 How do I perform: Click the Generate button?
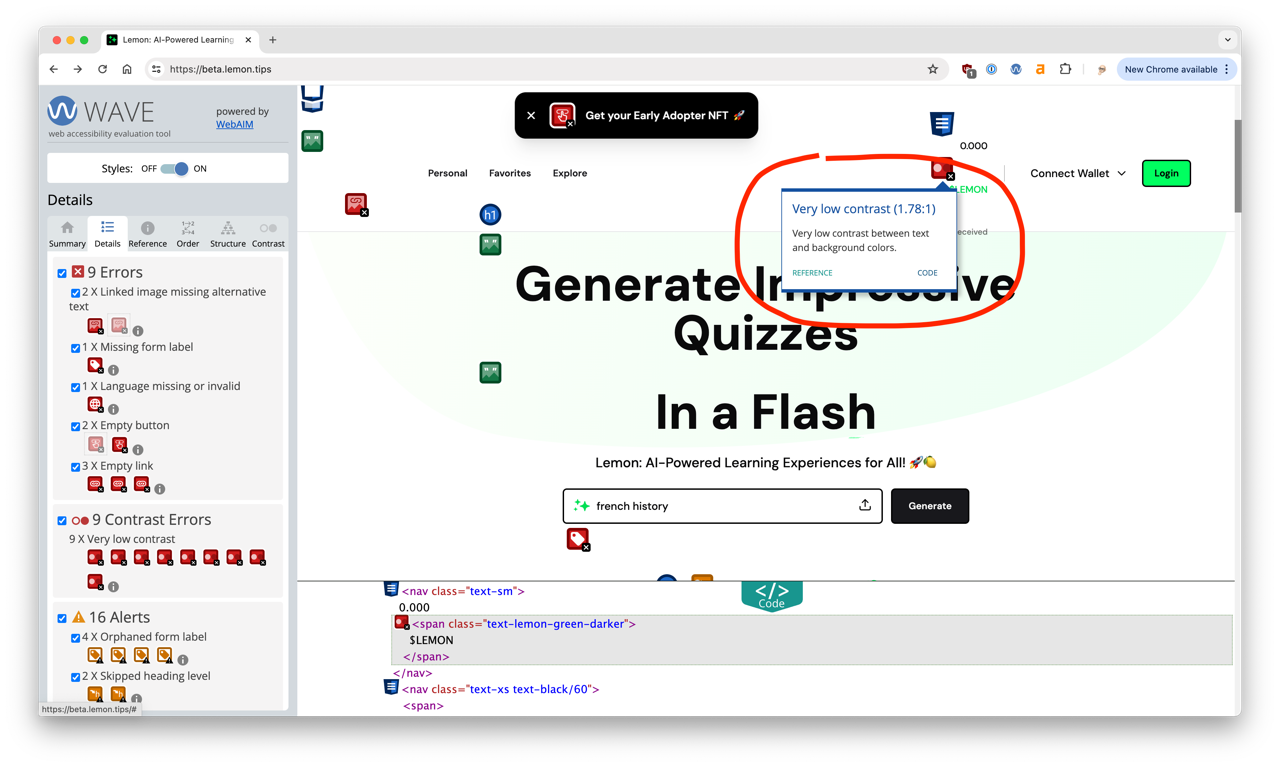930,506
